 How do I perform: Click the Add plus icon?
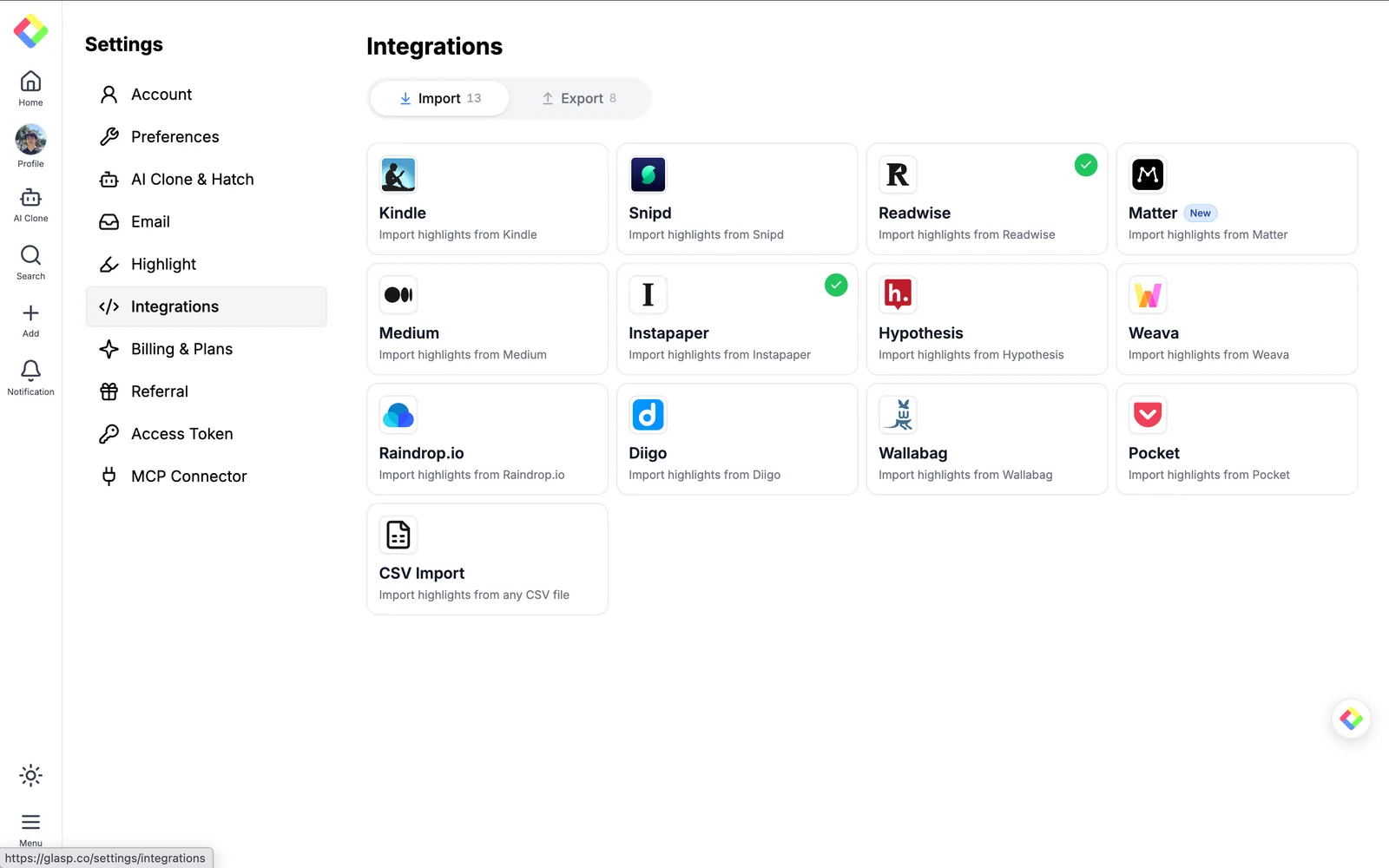click(x=30, y=313)
